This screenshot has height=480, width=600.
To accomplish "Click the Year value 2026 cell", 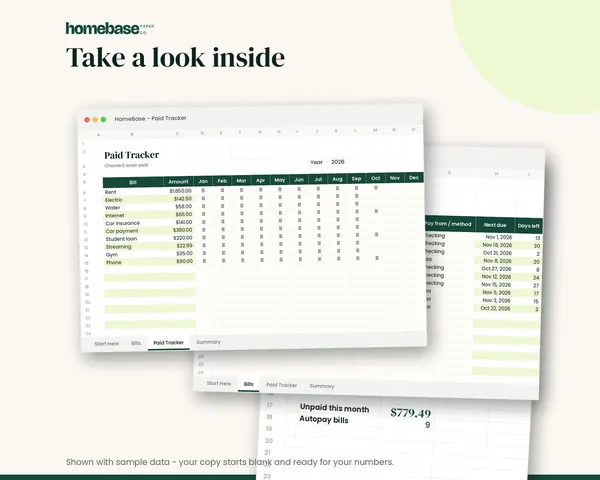I will pos(338,162).
